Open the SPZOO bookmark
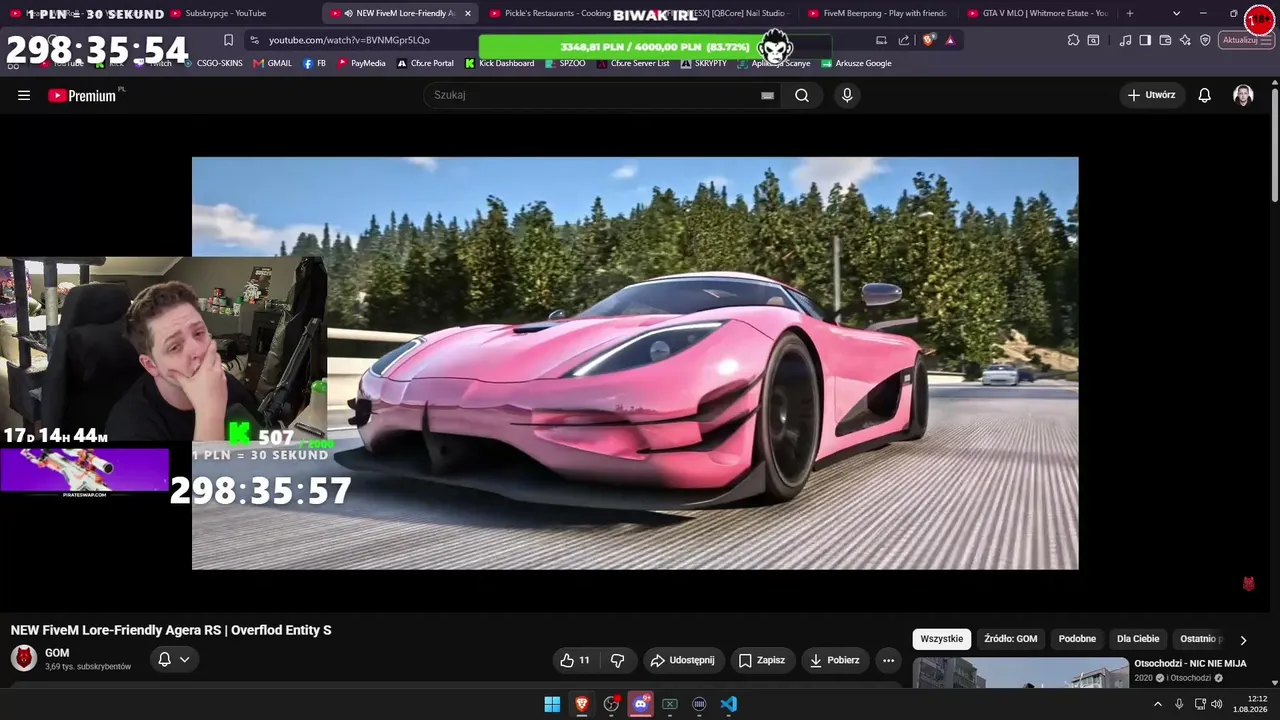Viewport: 1280px width, 720px height. click(565, 63)
